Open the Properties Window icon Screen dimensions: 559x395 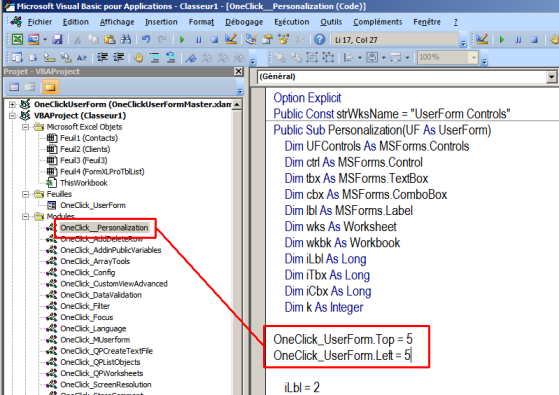point(267,39)
